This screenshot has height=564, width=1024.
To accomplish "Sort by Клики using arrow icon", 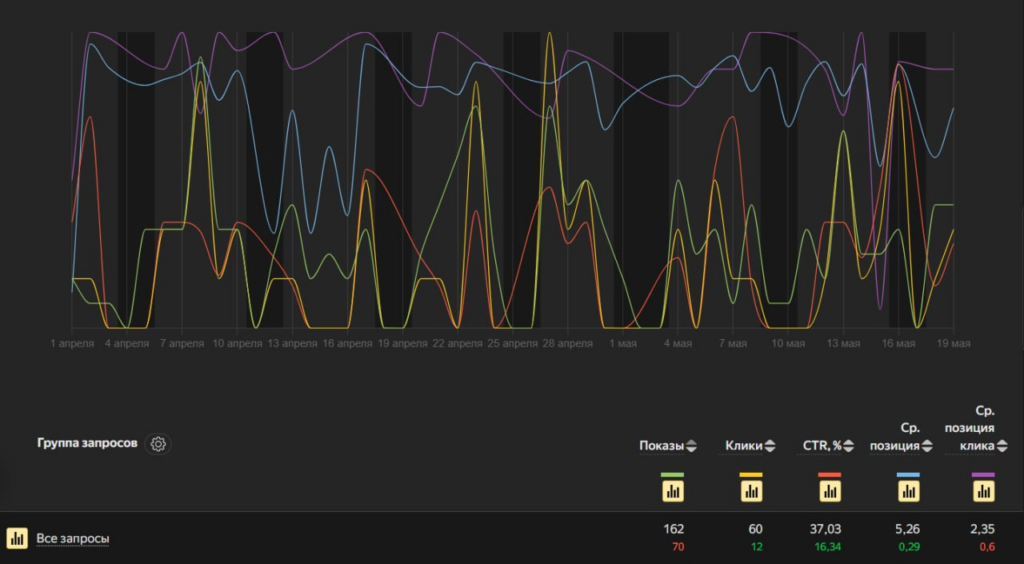I will pyautogui.click(x=770, y=446).
